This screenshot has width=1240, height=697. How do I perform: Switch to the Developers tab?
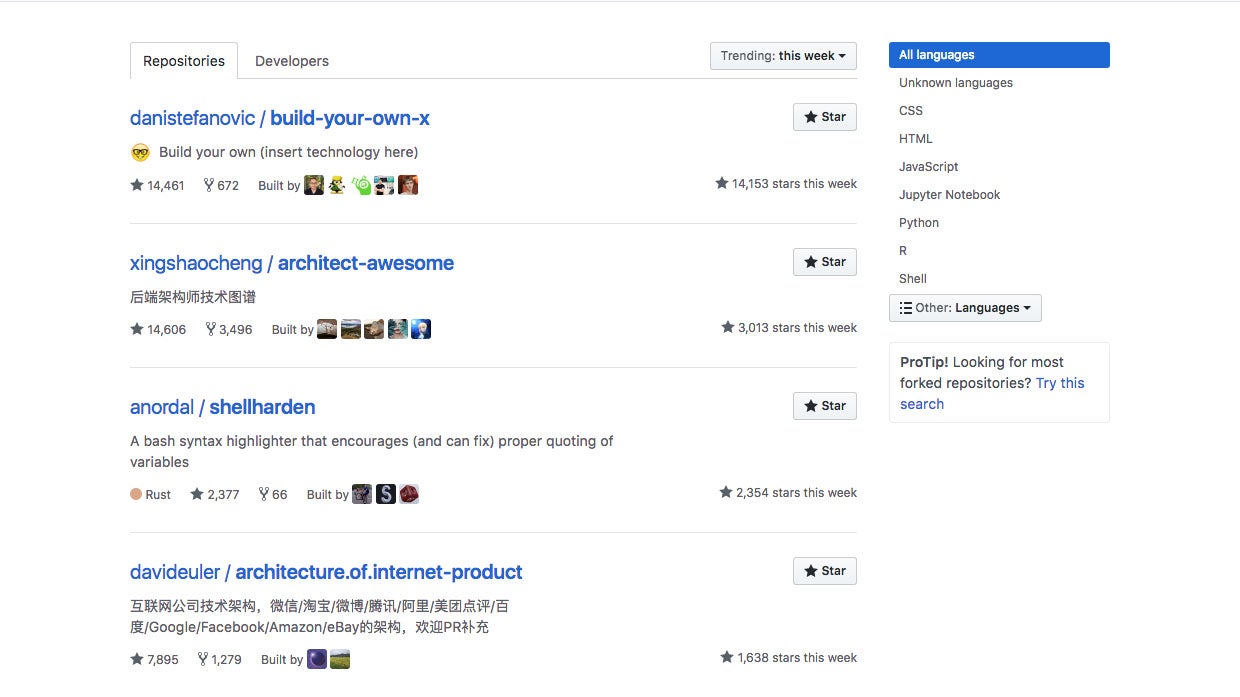point(292,61)
